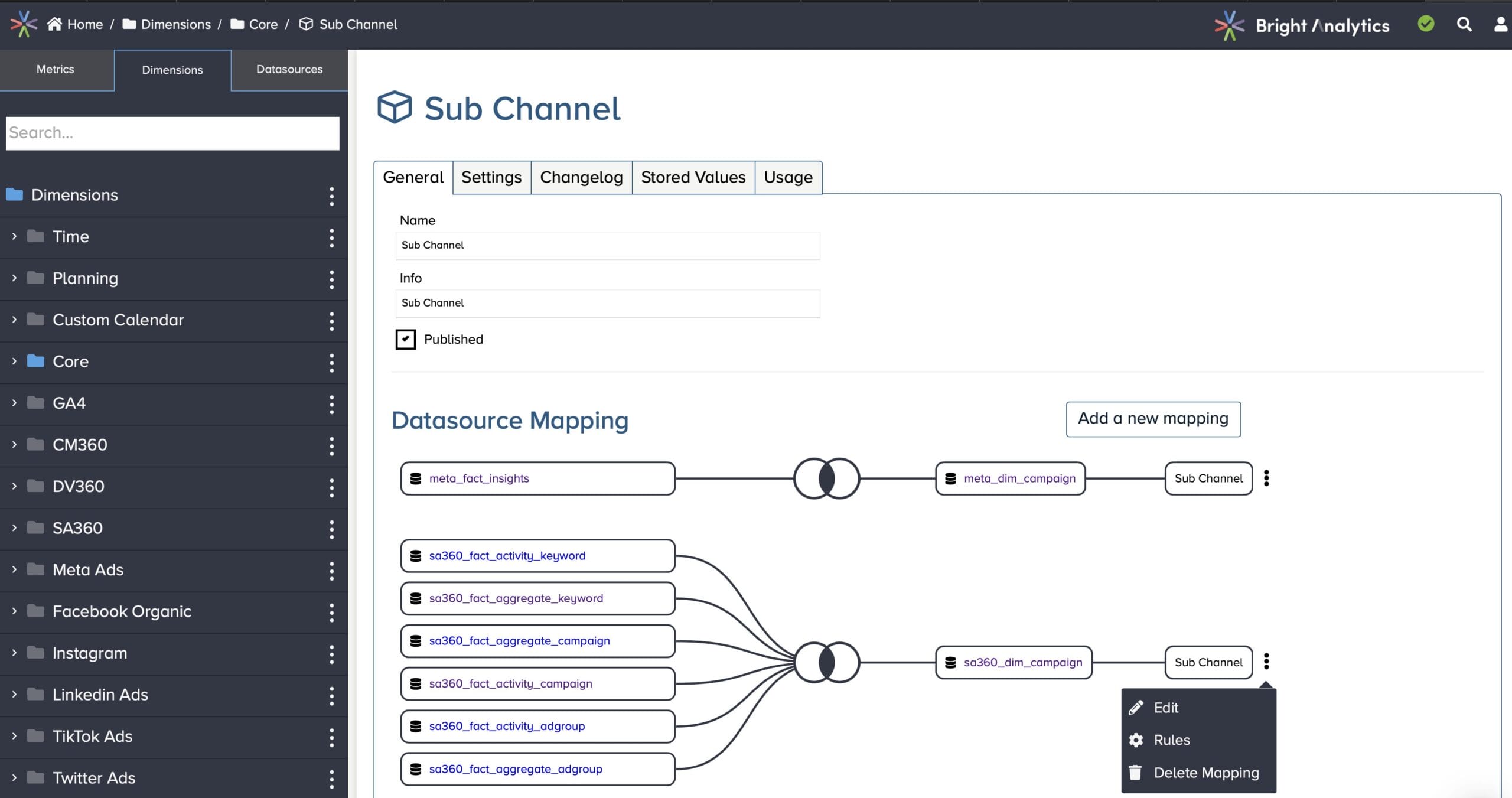This screenshot has height=798, width=1512.
Task: Click inside the sidebar Search field
Action: click(172, 133)
